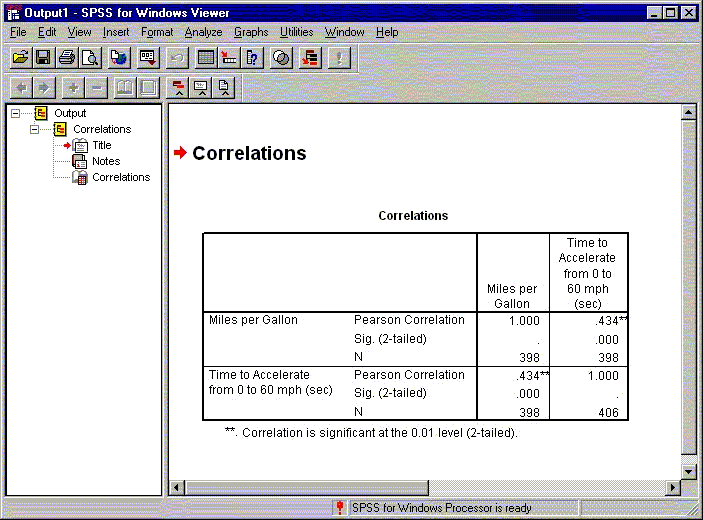Collapse the Output root node

click(x=16, y=113)
